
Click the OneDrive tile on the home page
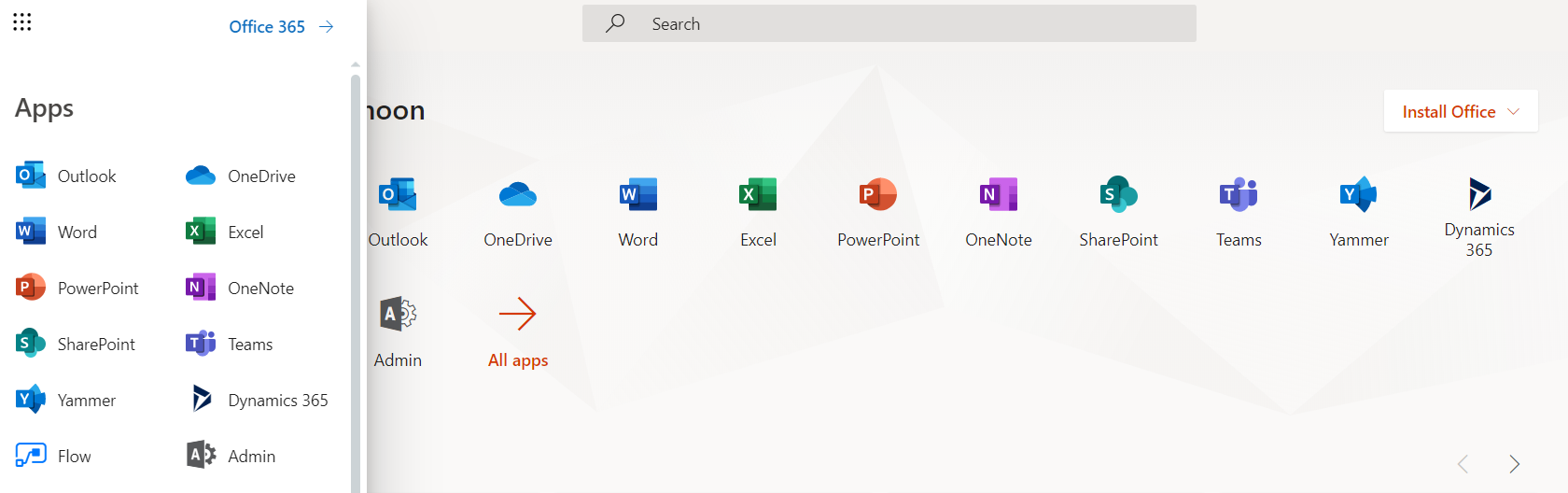(x=518, y=212)
